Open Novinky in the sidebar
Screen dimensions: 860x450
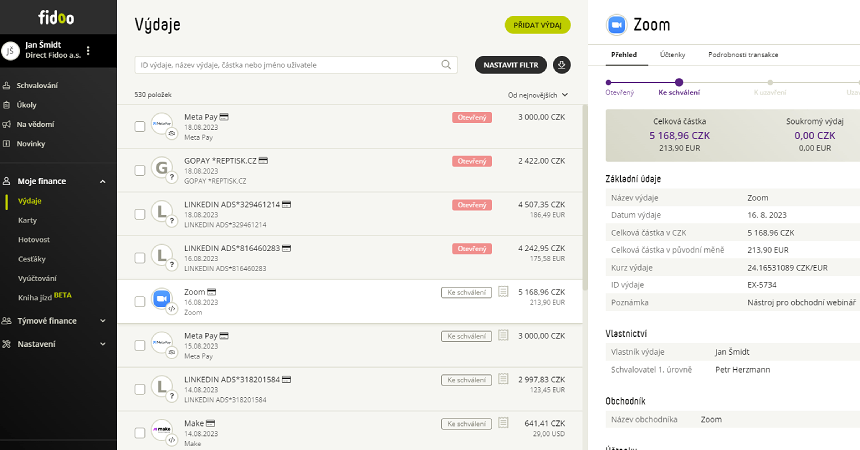coord(31,144)
